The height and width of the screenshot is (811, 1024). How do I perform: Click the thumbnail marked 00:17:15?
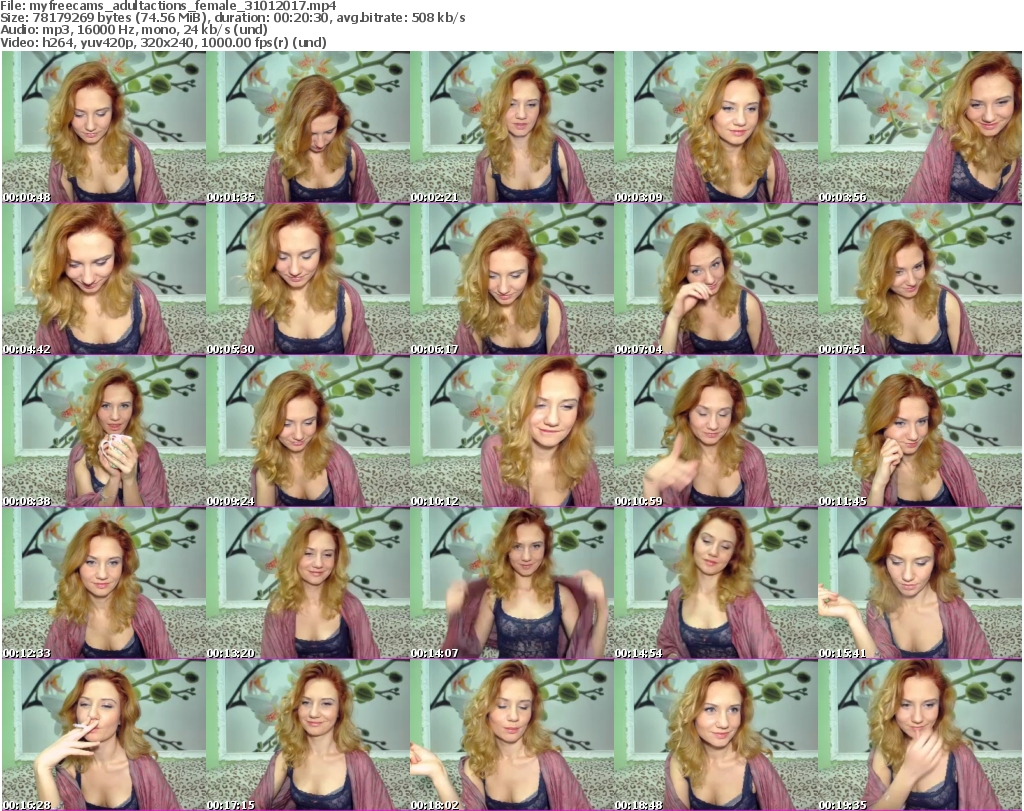click(308, 735)
